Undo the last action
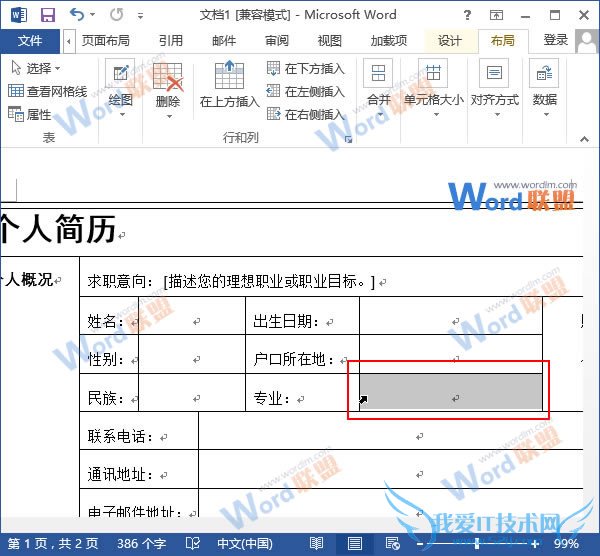This screenshot has width=600, height=556. 77,15
